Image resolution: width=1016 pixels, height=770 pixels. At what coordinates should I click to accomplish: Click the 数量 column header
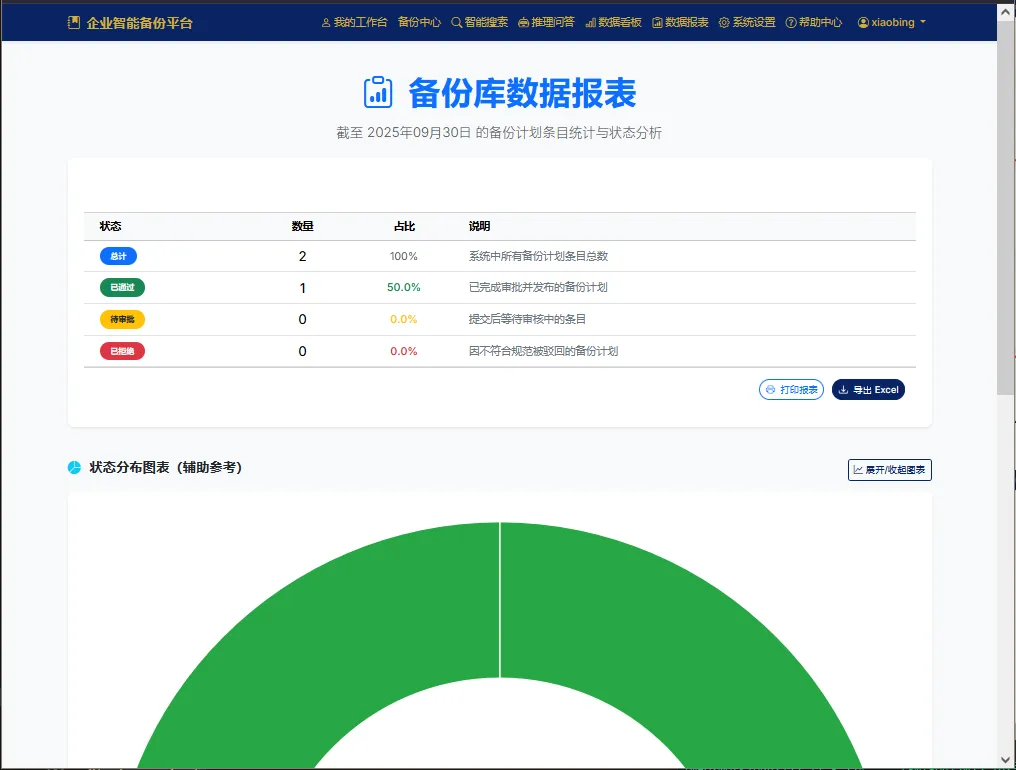303,226
